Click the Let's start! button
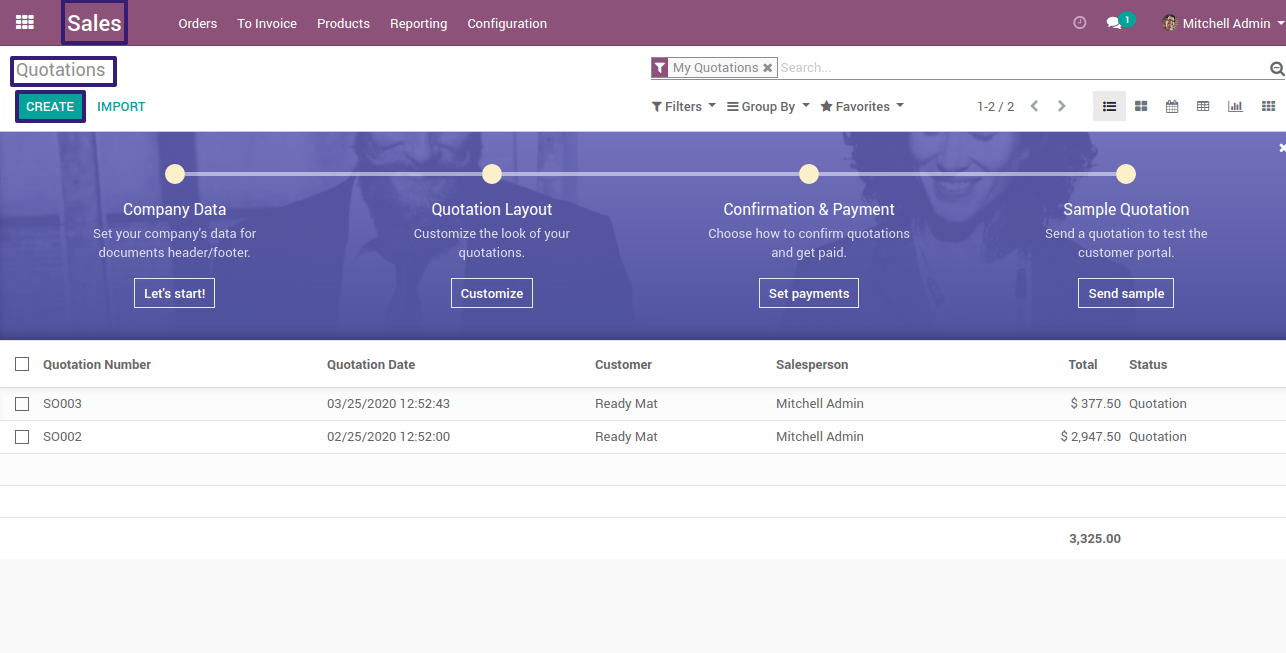 pyautogui.click(x=174, y=293)
